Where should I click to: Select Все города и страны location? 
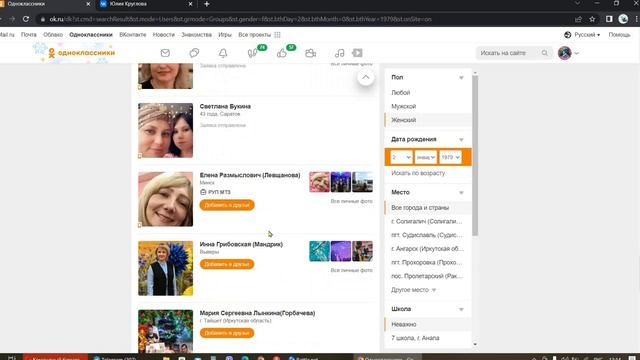pyautogui.click(x=428, y=208)
